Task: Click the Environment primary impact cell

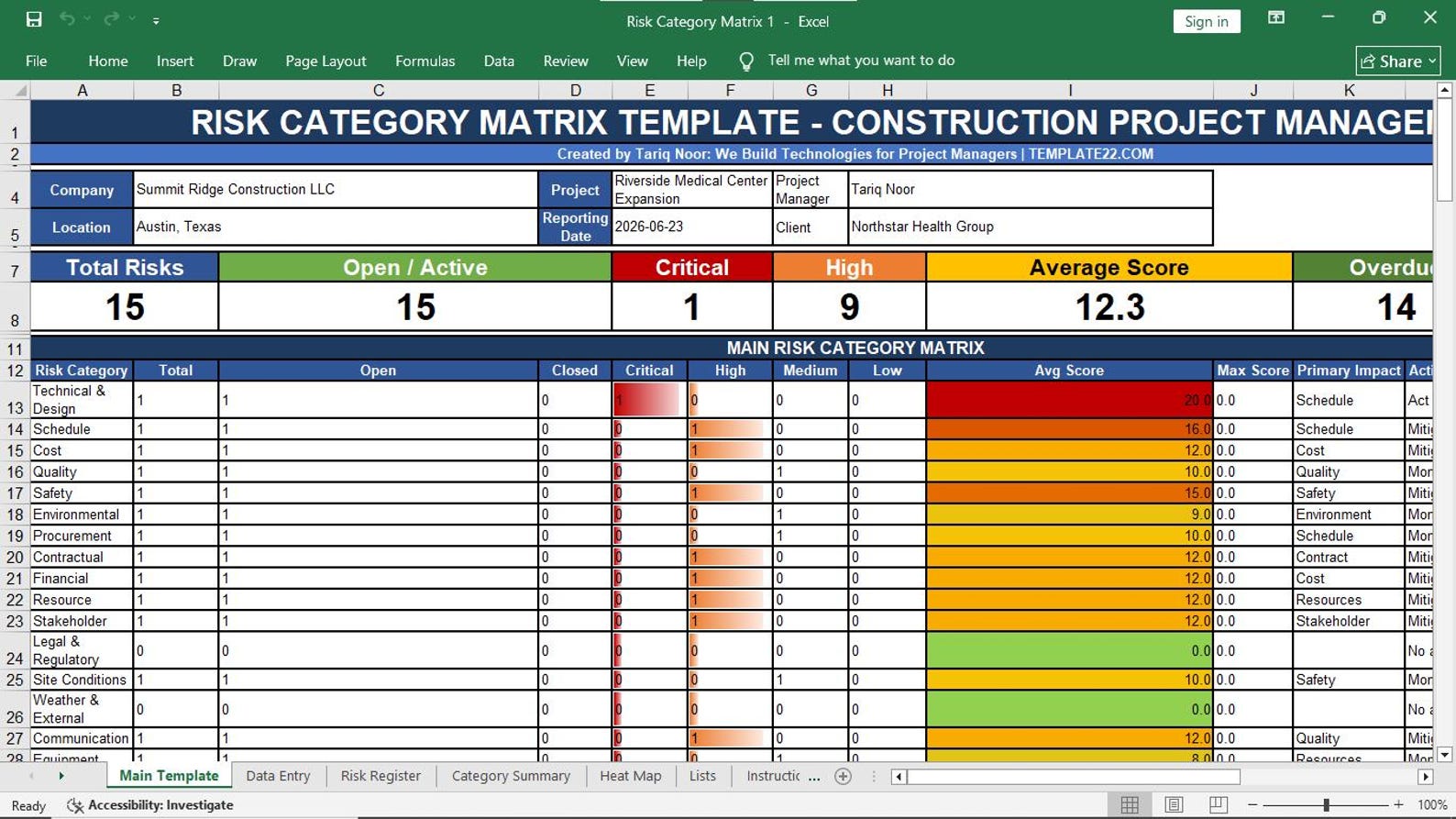Action: click(1348, 515)
